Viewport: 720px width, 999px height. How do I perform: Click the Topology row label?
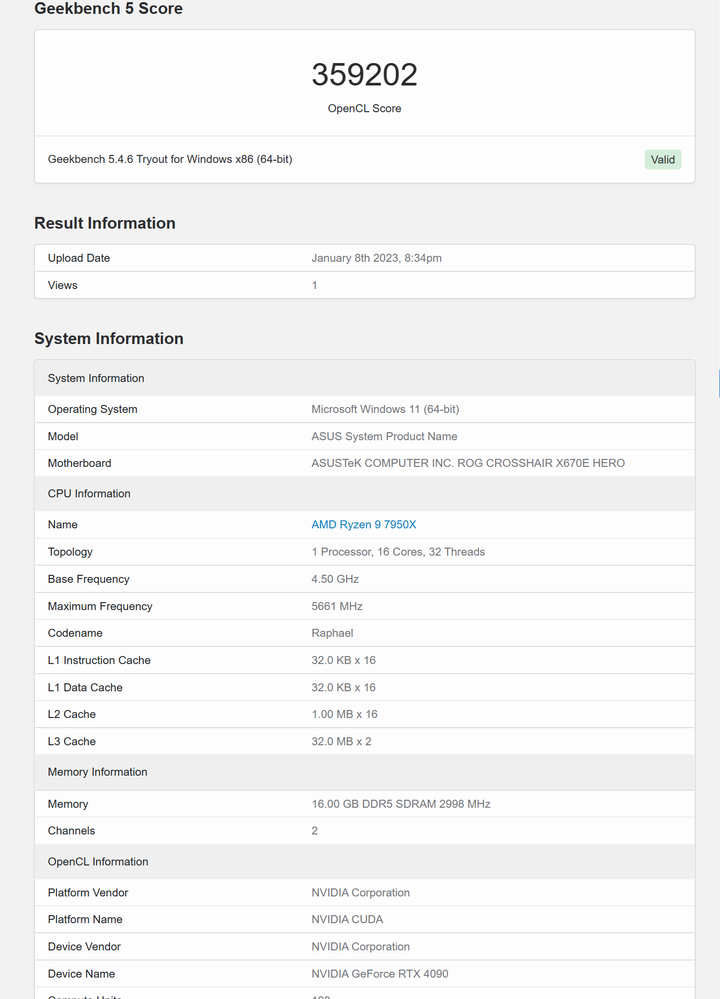(70, 552)
